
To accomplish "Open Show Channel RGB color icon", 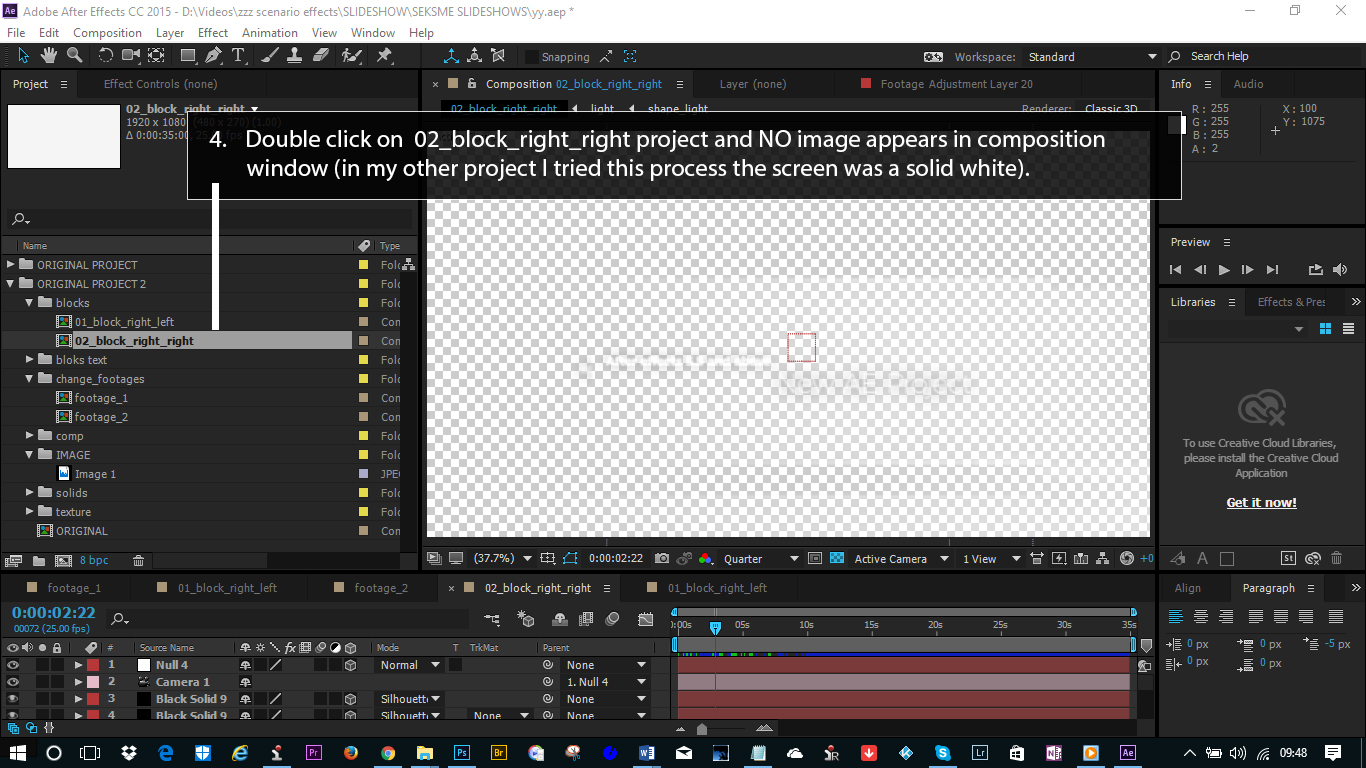I will [x=706, y=559].
